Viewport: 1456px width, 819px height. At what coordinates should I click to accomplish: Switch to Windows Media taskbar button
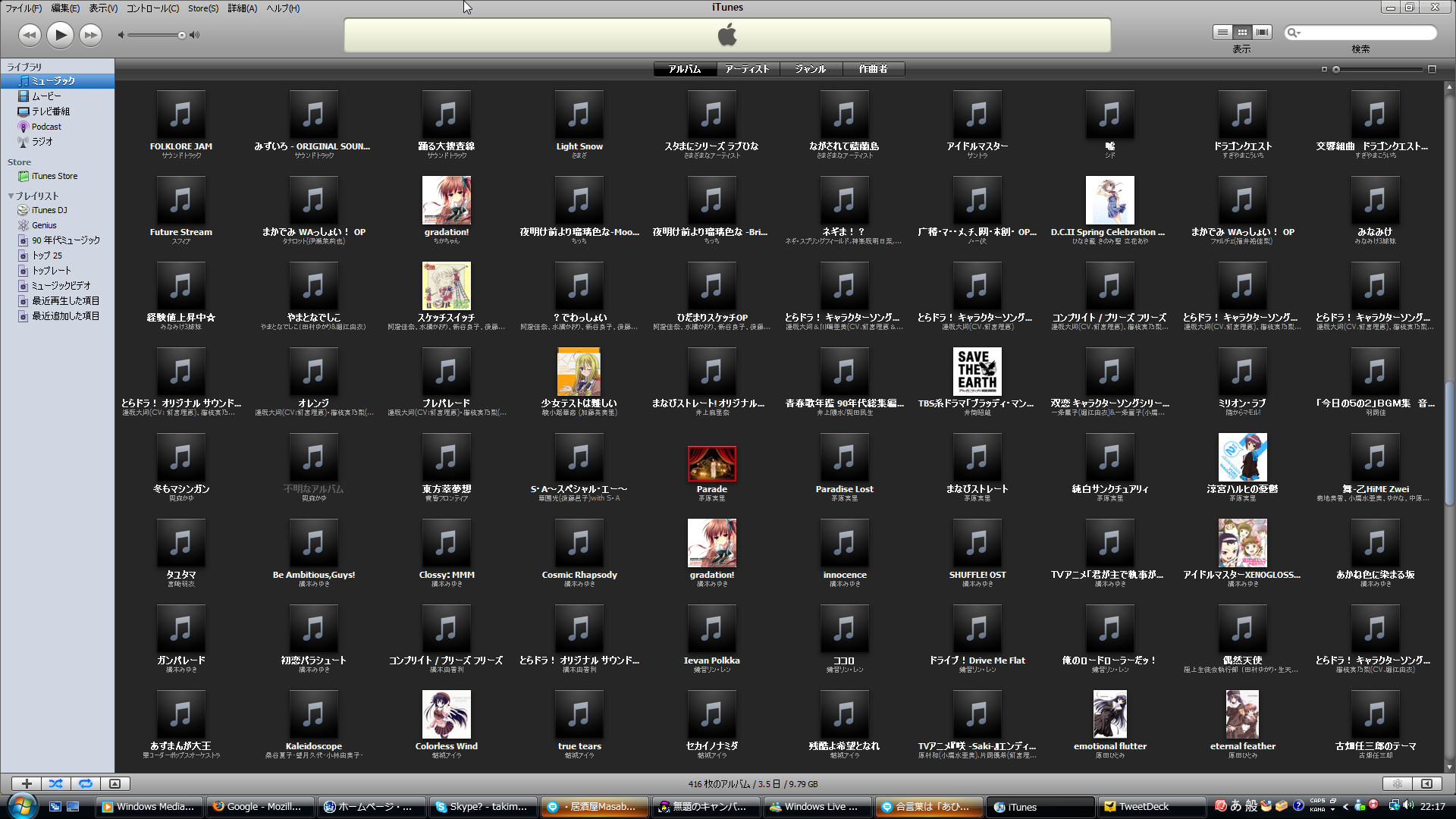click(149, 807)
